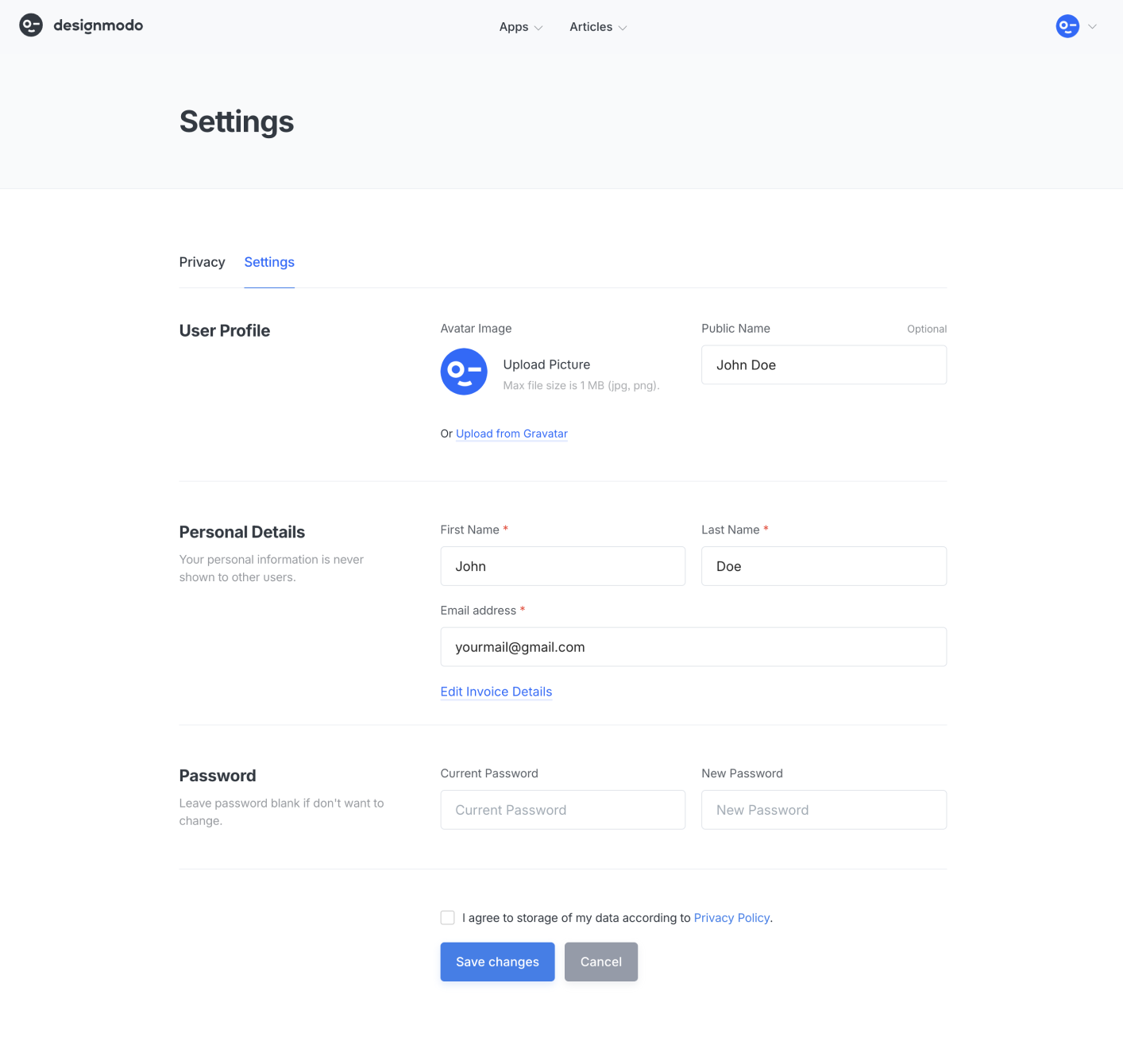Select the Settings tab

[x=269, y=262]
